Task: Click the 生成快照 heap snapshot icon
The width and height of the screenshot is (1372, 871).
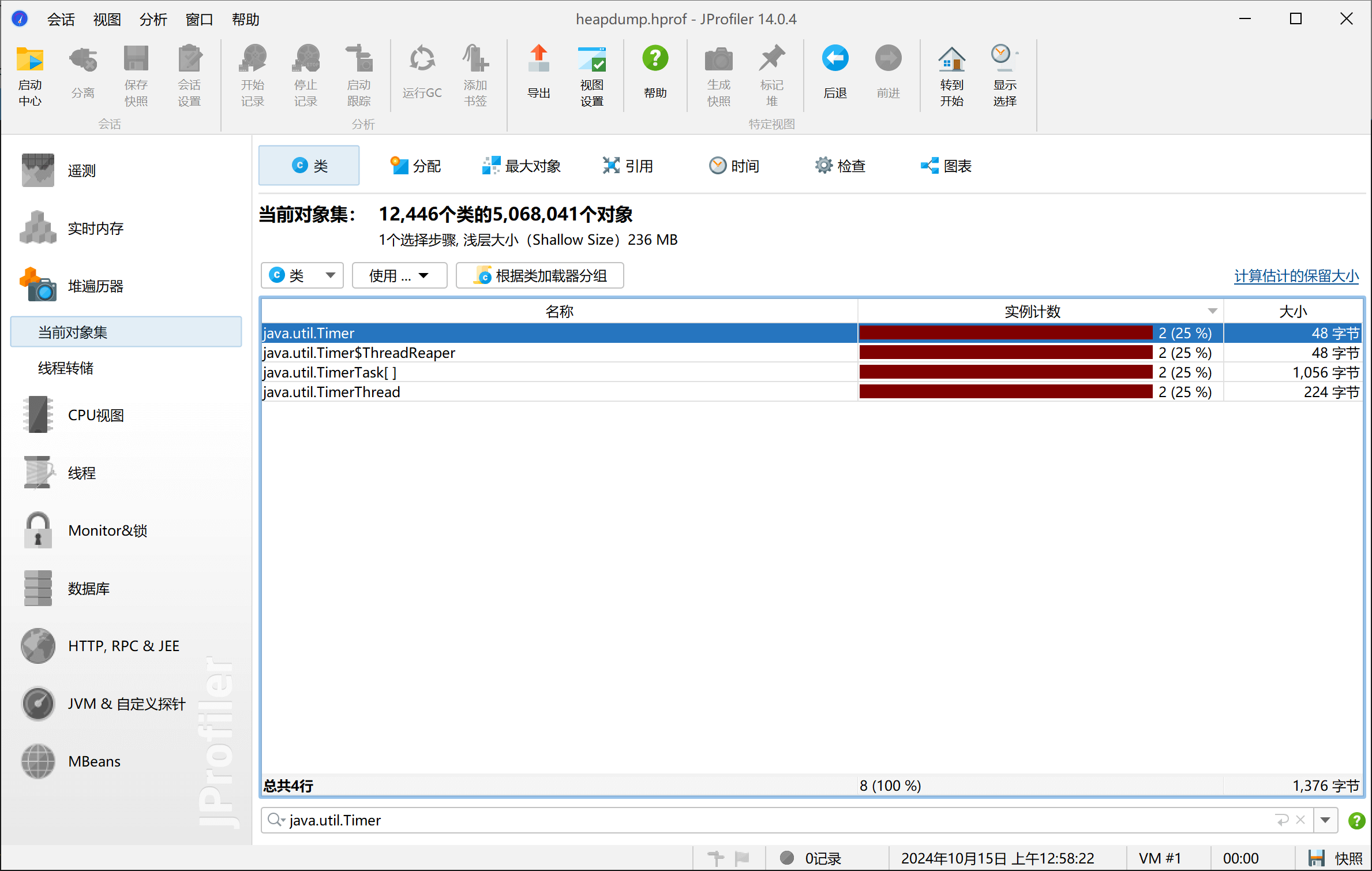Action: tap(718, 75)
